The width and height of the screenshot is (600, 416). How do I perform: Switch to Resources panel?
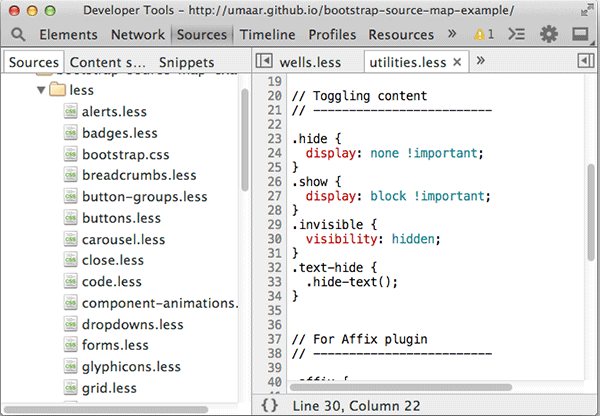coord(401,35)
